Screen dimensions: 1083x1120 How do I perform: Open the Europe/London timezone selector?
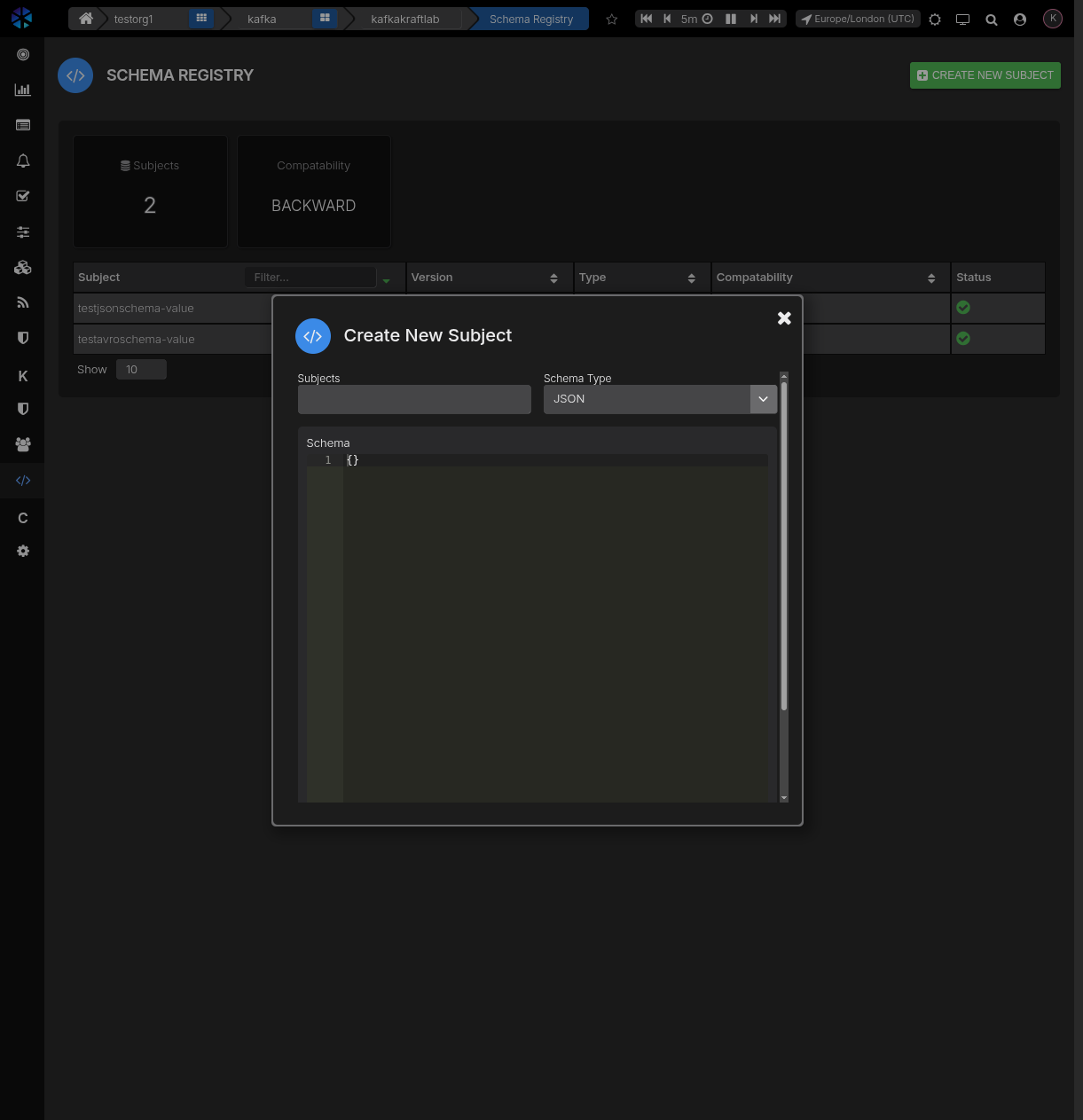[x=858, y=19]
